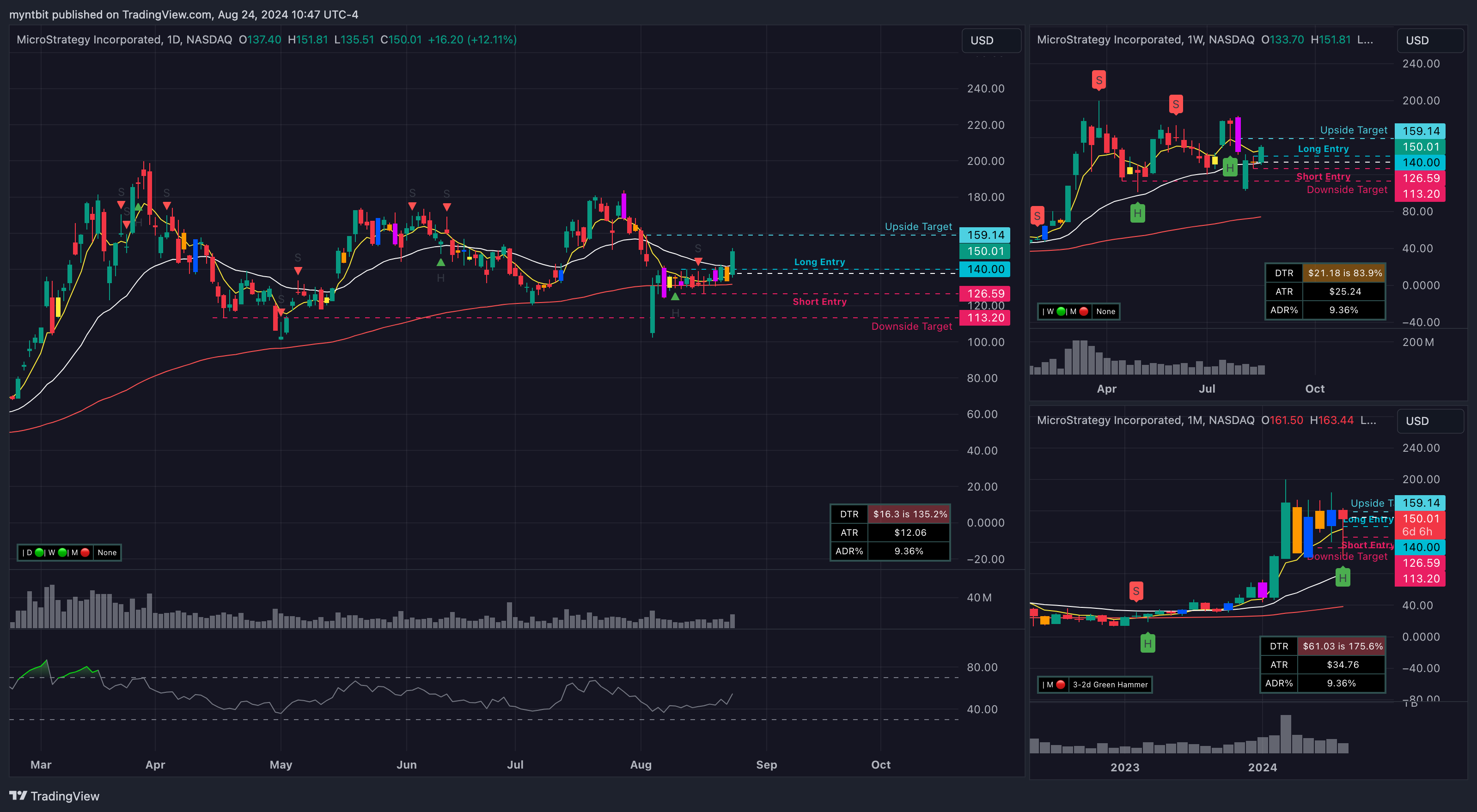Click the Downside Target label in daily chart
Screen dimensions: 1477x812
912,326
